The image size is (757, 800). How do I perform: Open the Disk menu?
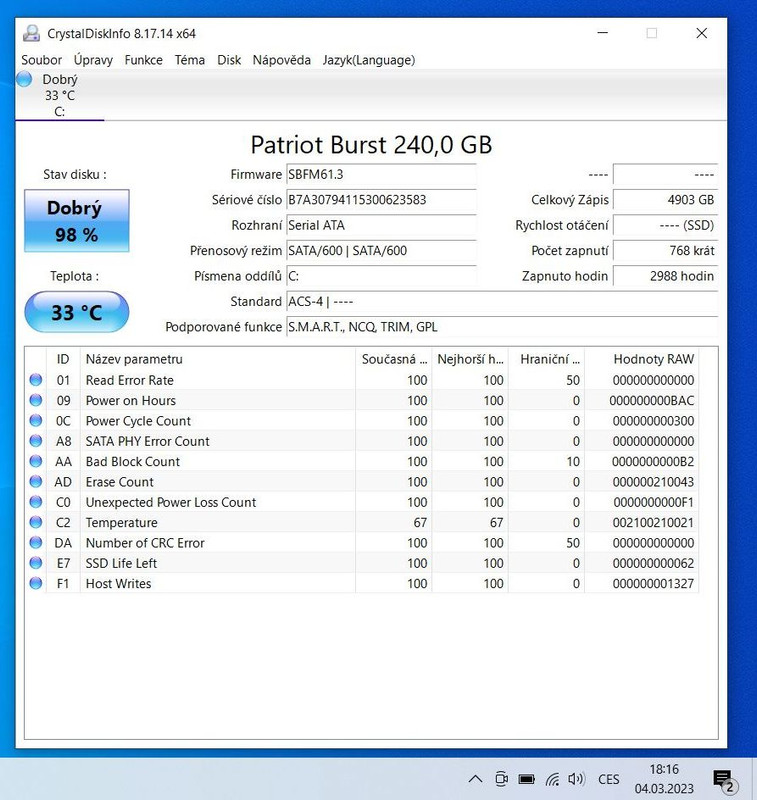tap(229, 60)
